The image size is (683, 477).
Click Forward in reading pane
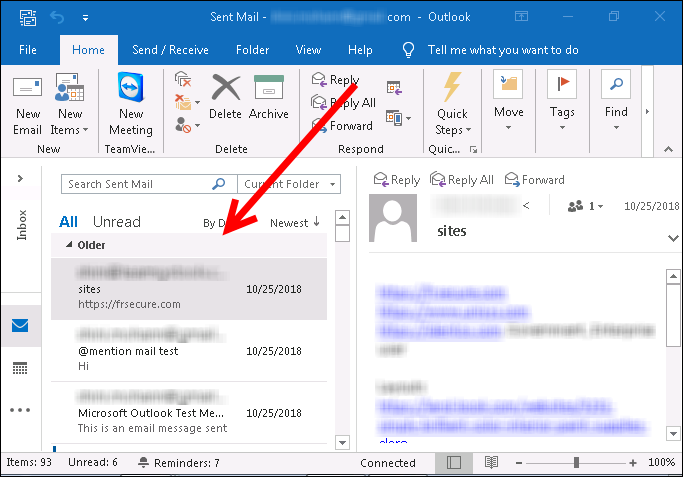point(534,179)
